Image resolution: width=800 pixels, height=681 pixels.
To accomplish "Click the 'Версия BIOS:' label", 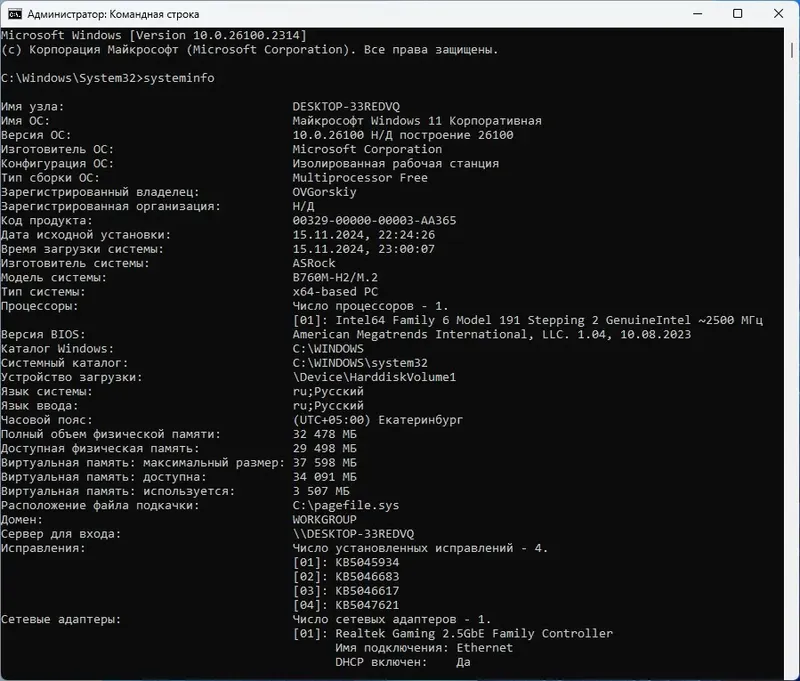I will [x=43, y=335].
